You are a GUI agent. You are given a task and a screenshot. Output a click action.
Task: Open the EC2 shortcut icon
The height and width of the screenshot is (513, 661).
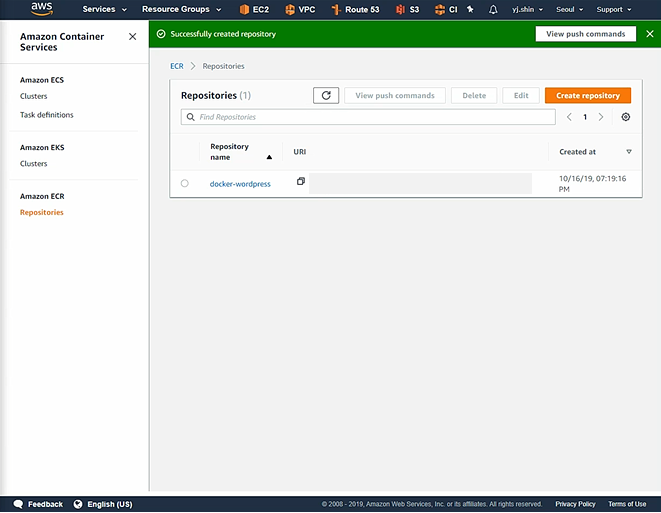tap(244, 9)
